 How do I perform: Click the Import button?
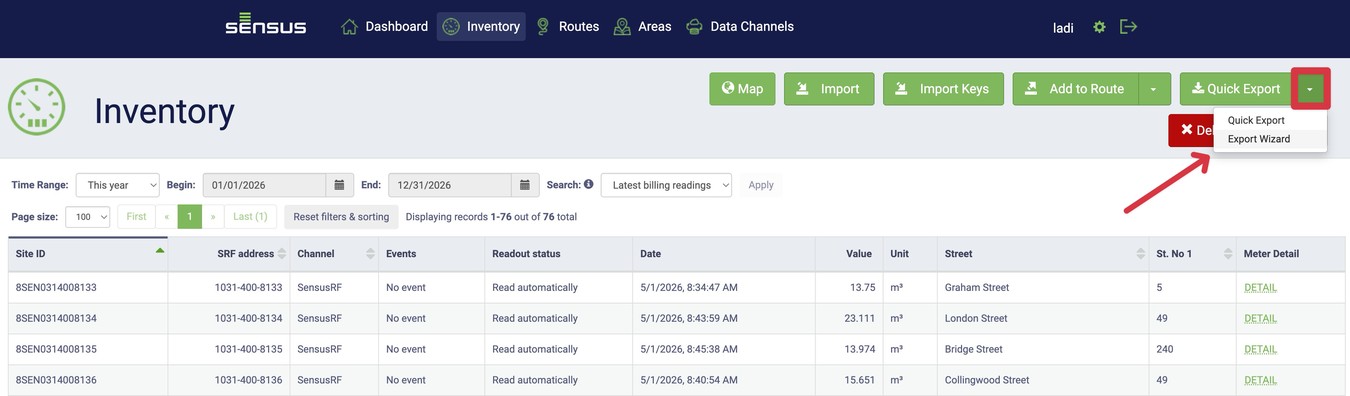click(x=829, y=89)
